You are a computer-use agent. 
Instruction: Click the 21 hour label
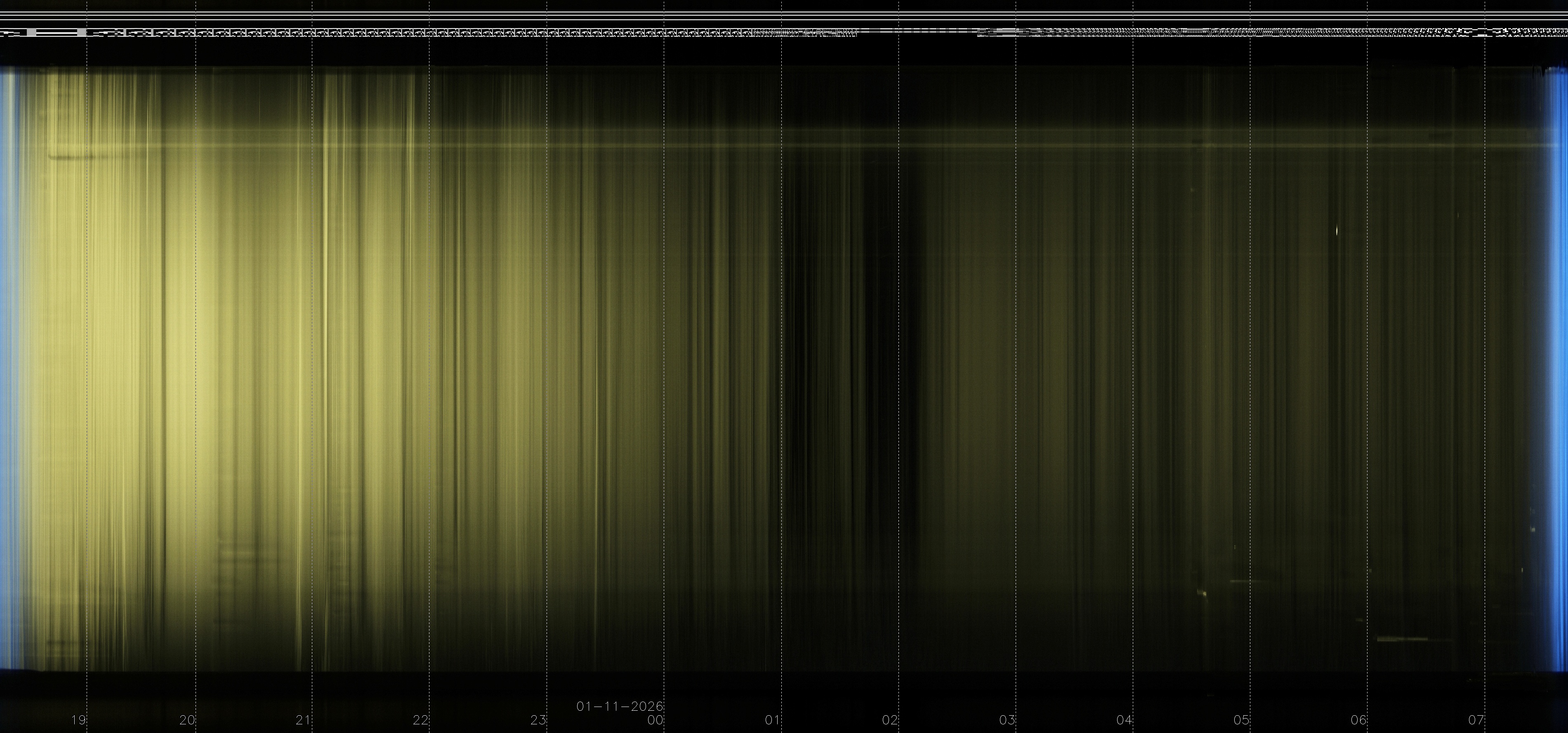(303, 720)
